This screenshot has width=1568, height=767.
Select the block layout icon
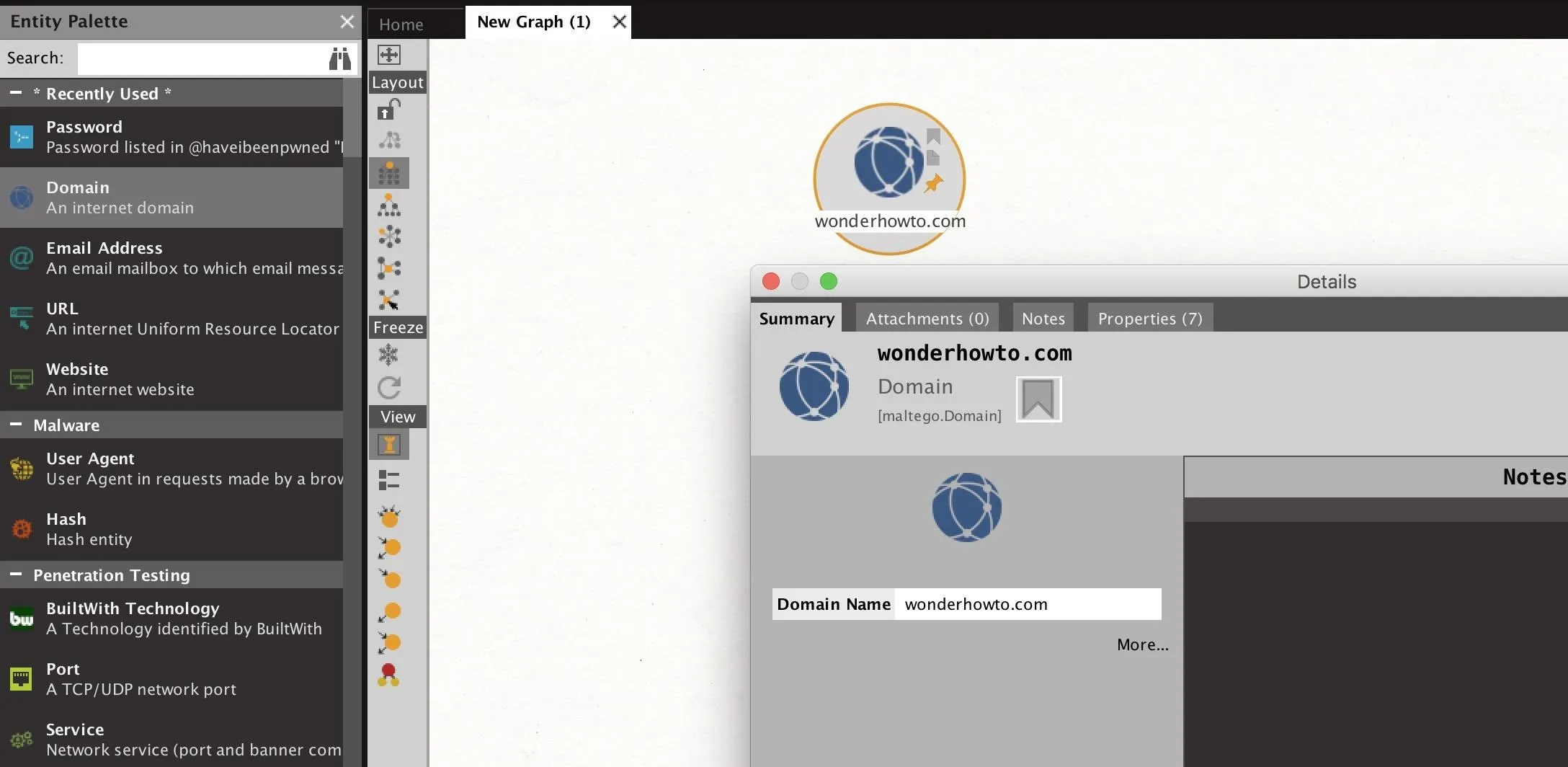(389, 173)
